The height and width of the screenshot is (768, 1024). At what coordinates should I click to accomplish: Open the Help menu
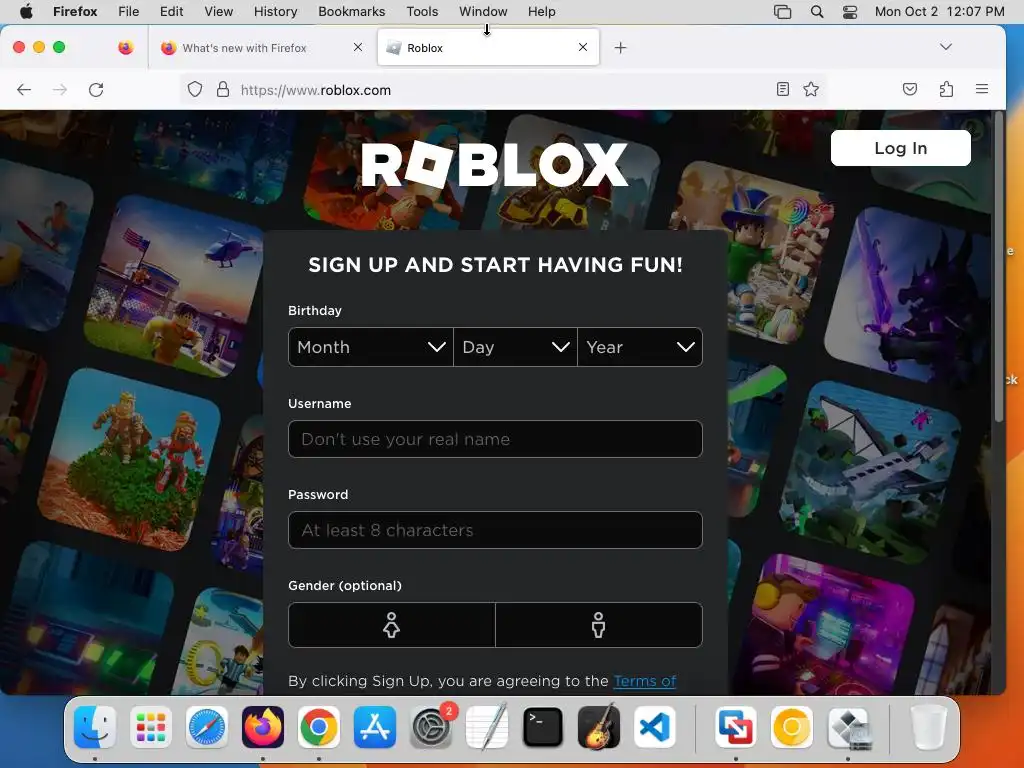click(542, 12)
